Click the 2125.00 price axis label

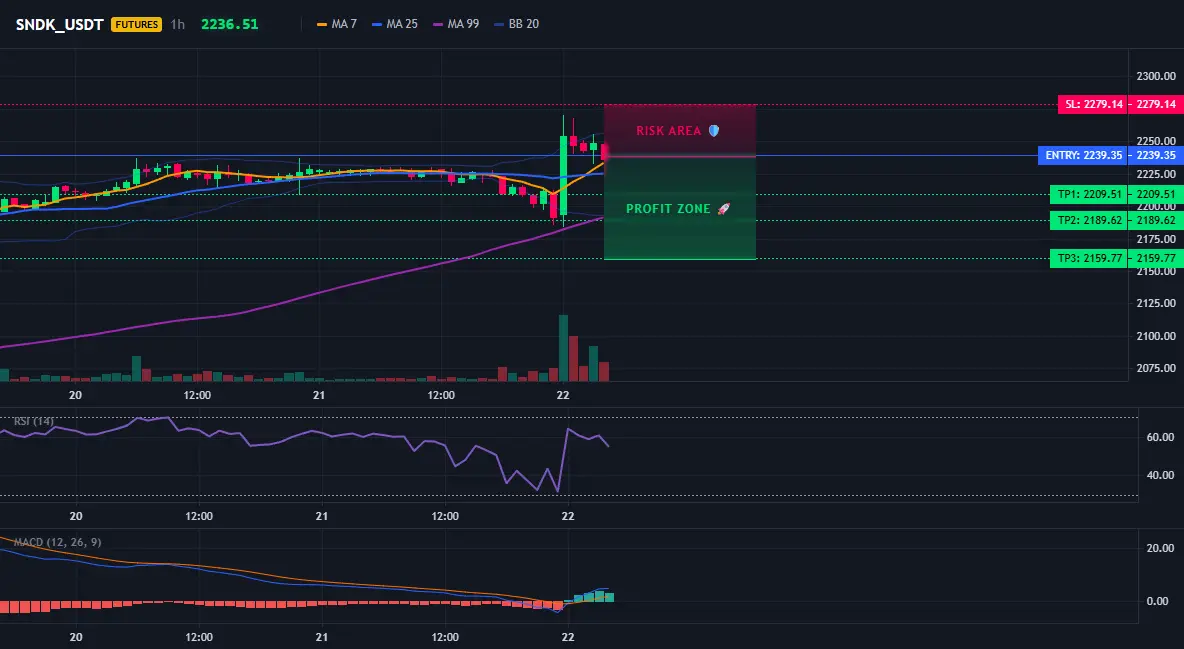click(1155, 304)
